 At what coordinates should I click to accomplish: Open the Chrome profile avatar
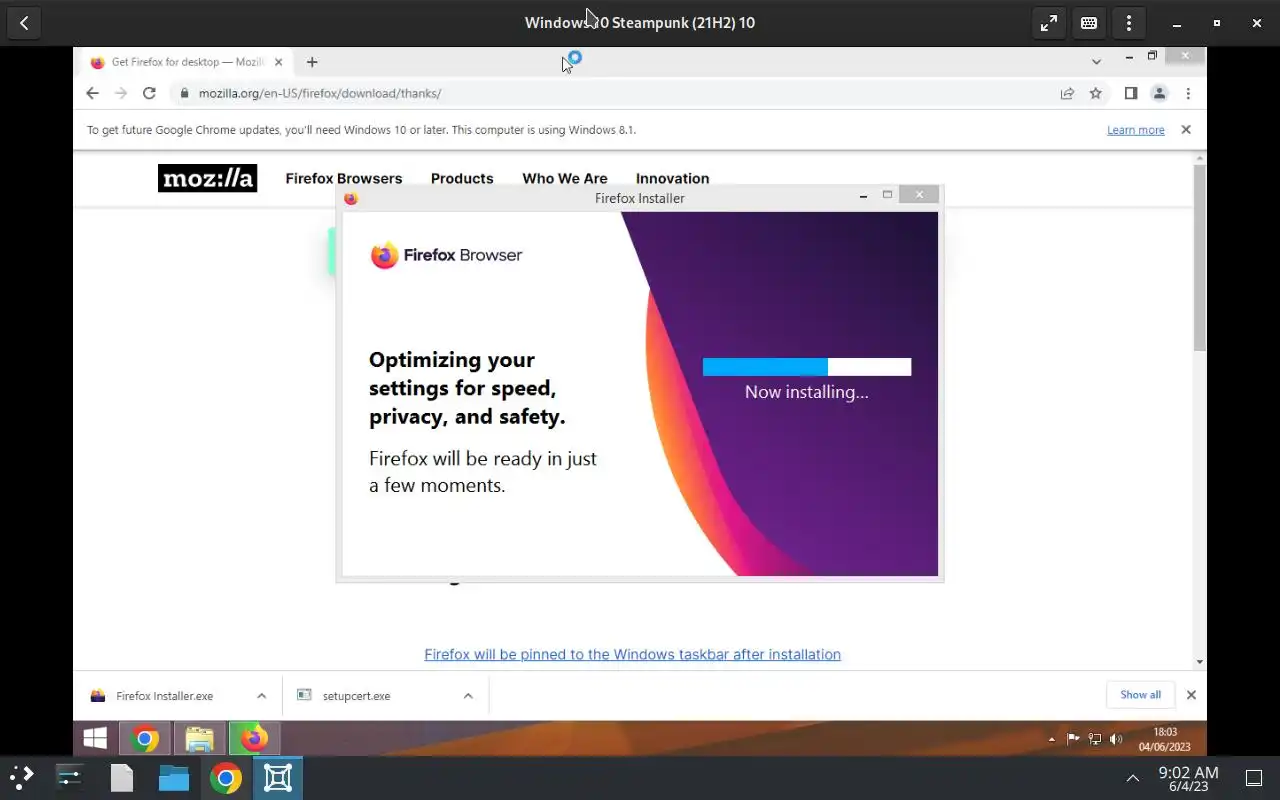1159,93
